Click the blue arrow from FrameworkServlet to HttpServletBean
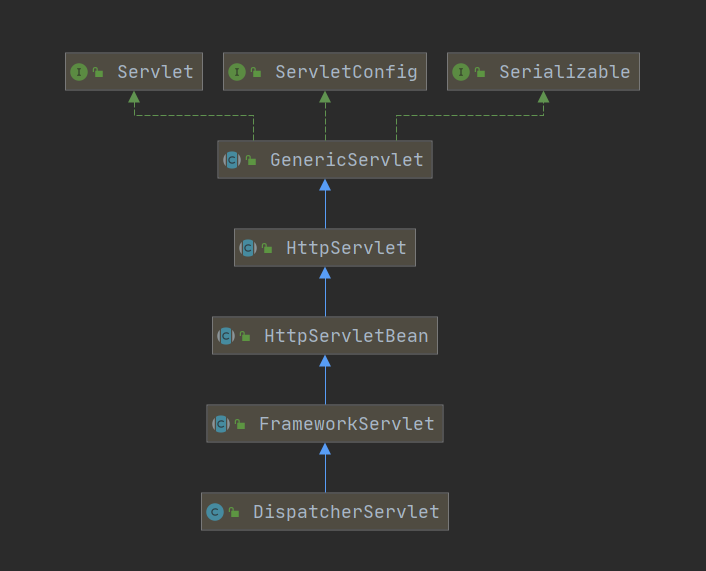706x571 pixels. [325, 380]
